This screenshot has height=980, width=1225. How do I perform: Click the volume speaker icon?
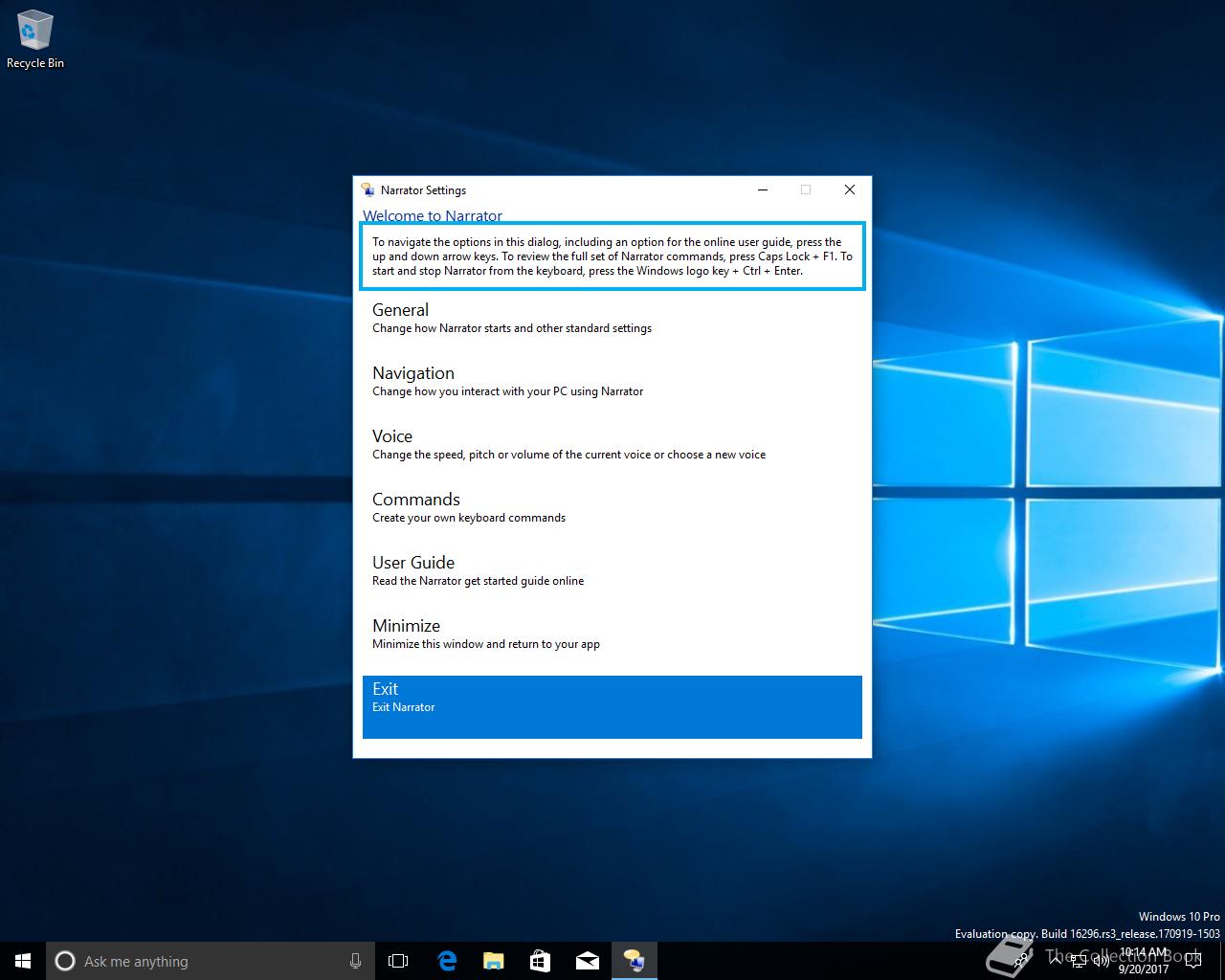(x=1102, y=961)
